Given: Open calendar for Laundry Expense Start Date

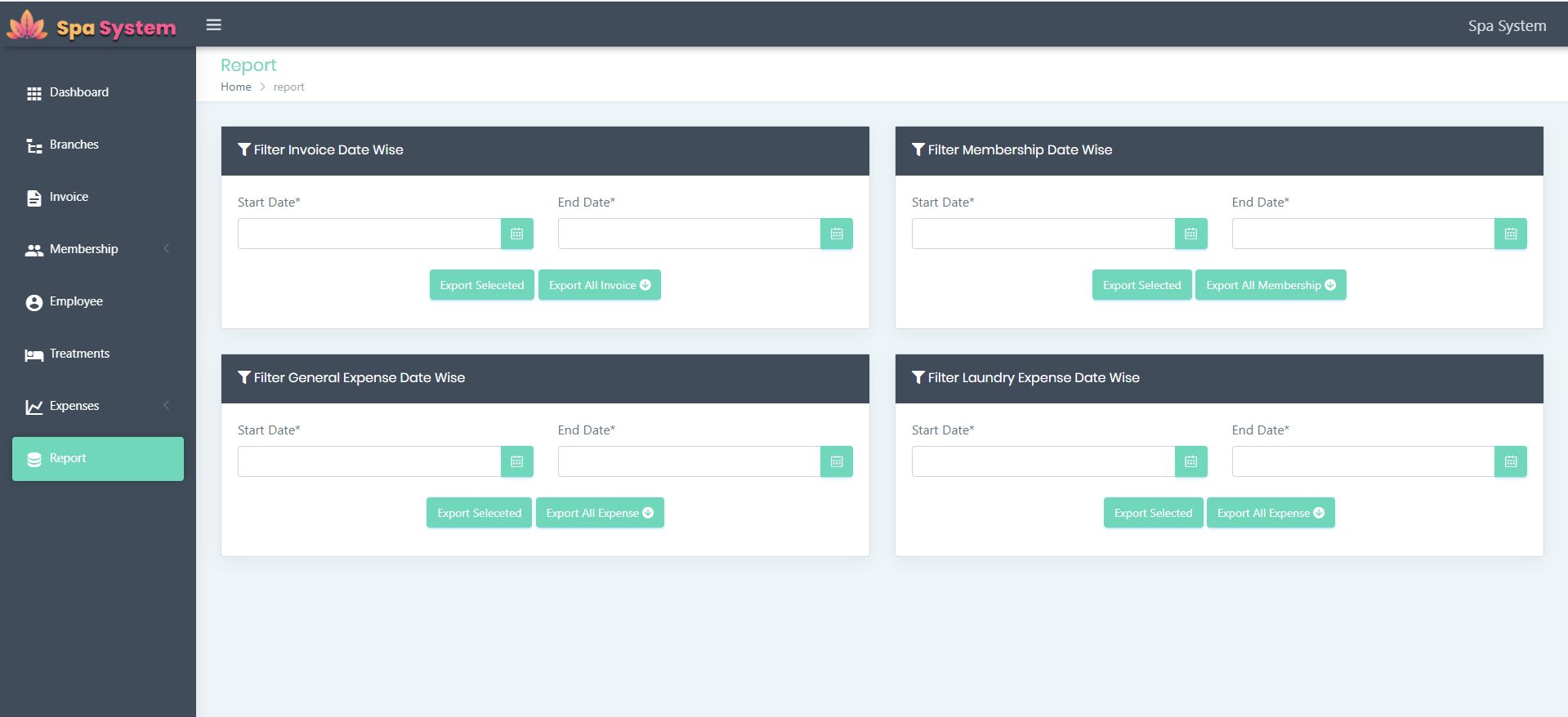Looking at the screenshot, I should [1191, 461].
